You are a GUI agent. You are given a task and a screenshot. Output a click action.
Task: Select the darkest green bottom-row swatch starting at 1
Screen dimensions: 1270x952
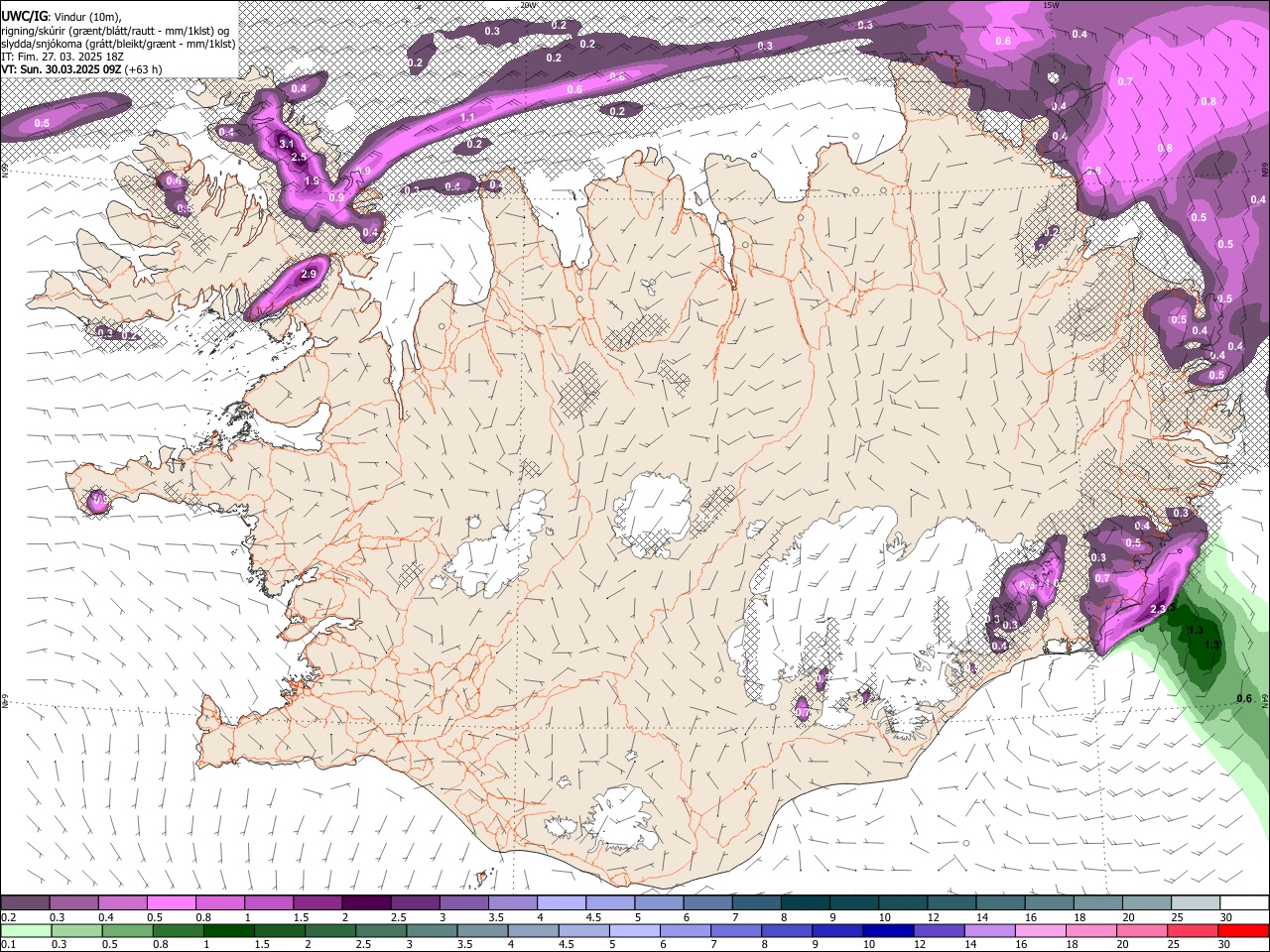pos(228,930)
